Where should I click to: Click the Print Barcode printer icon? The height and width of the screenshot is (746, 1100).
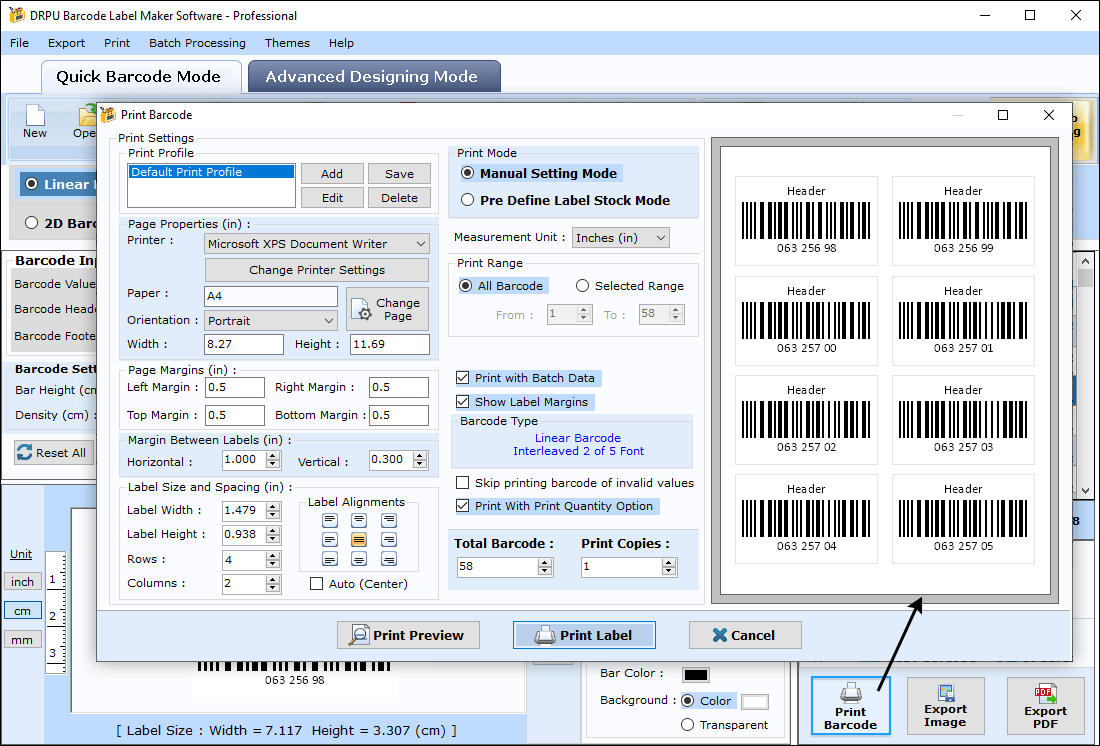tap(850, 692)
